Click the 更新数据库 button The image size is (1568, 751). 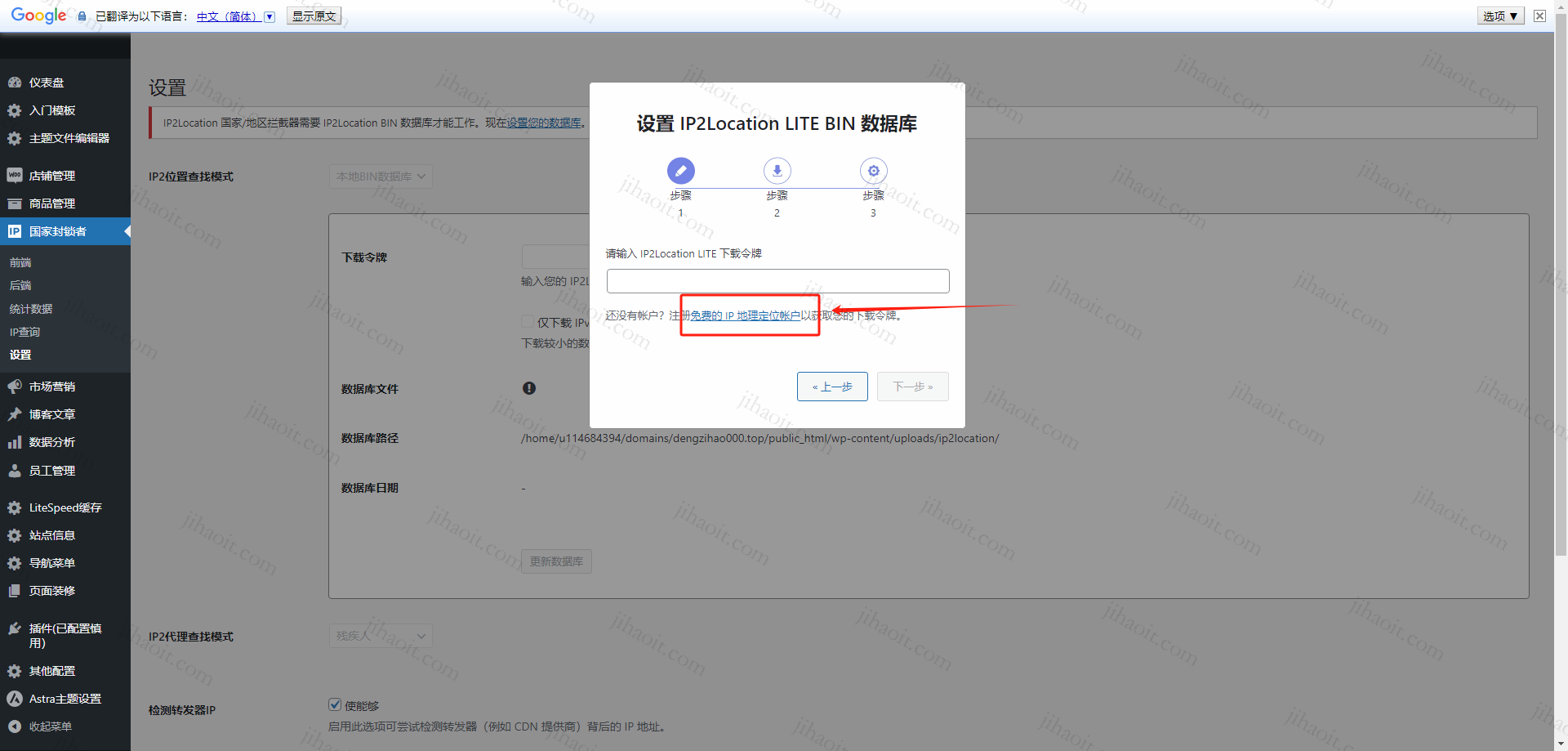click(x=556, y=561)
